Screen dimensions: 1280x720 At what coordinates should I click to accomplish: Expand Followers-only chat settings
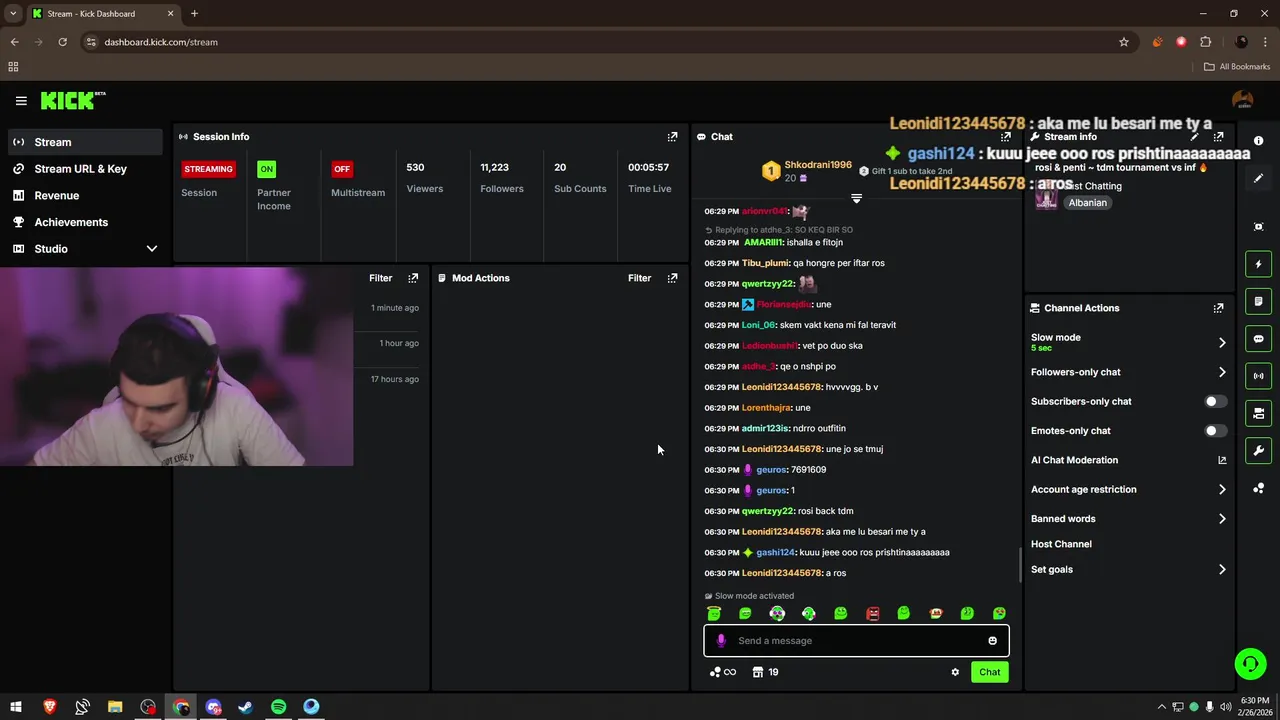coord(1221,372)
